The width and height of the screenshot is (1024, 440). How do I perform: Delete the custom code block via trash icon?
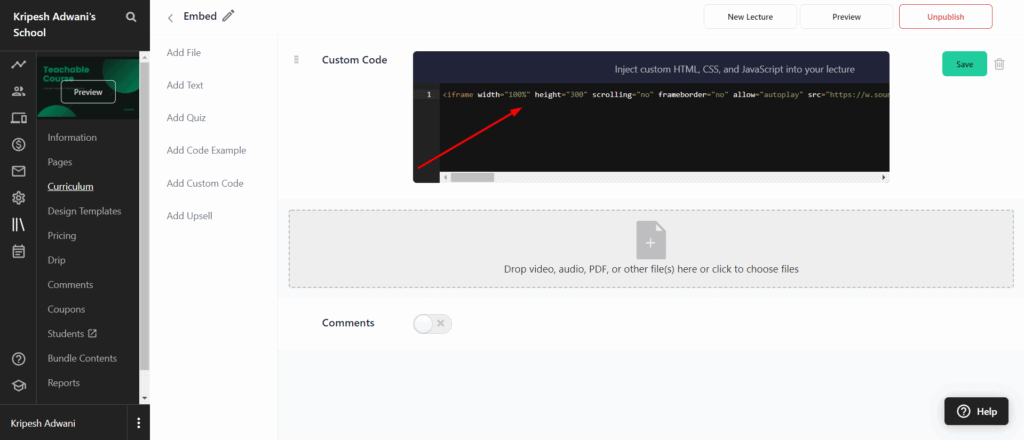coord(999,64)
